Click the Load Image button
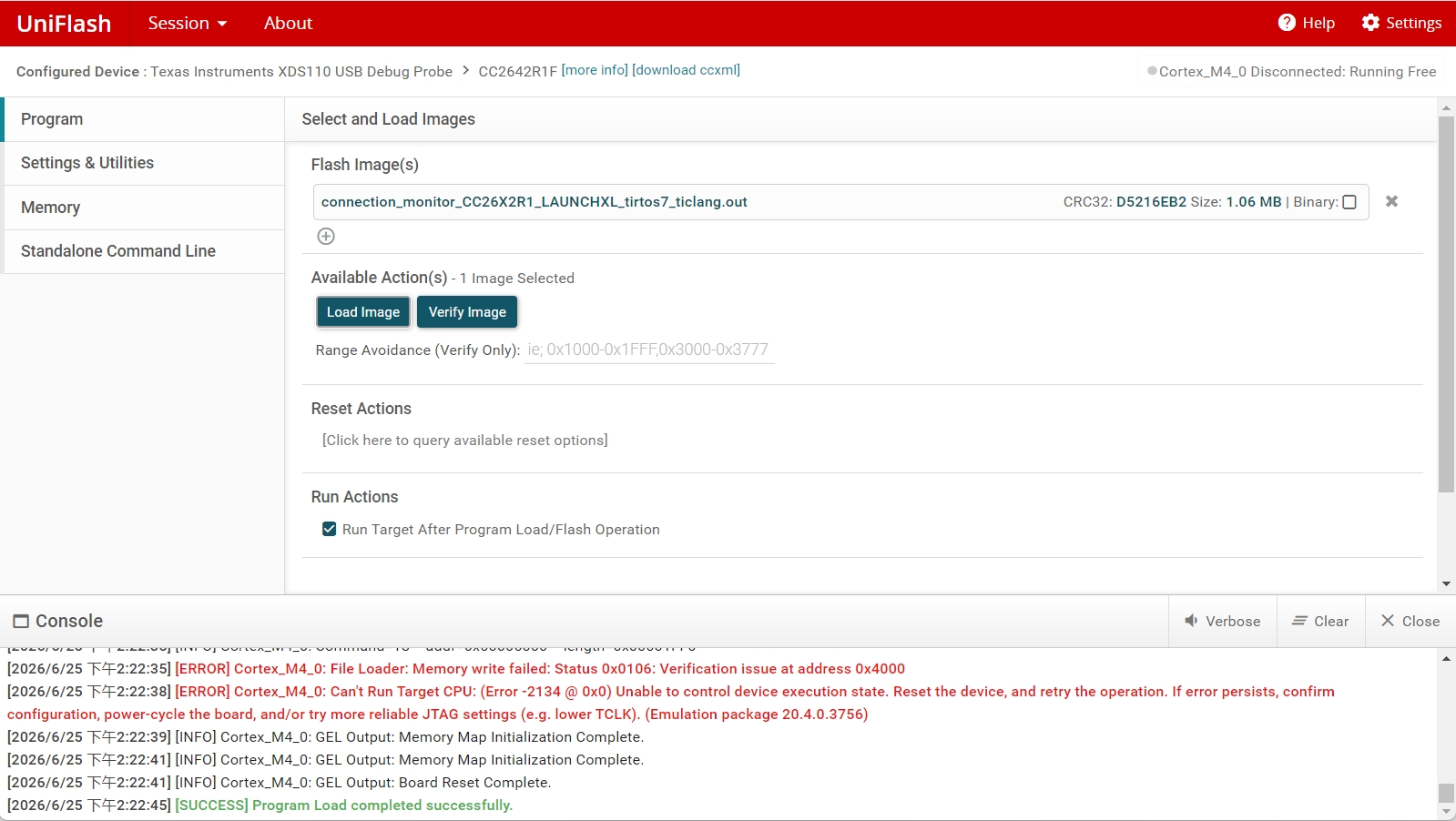The height and width of the screenshot is (821, 1456). (363, 312)
